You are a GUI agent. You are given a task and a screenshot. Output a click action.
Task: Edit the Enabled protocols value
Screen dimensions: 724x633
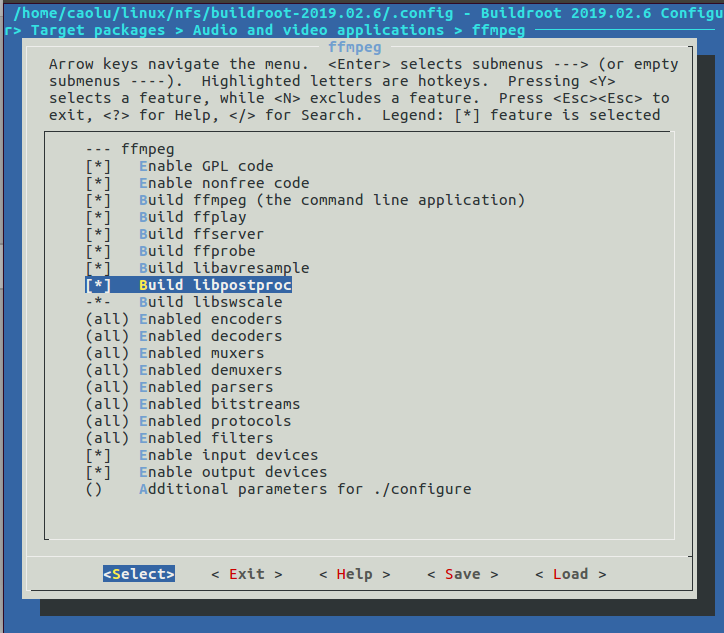coord(189,422)
